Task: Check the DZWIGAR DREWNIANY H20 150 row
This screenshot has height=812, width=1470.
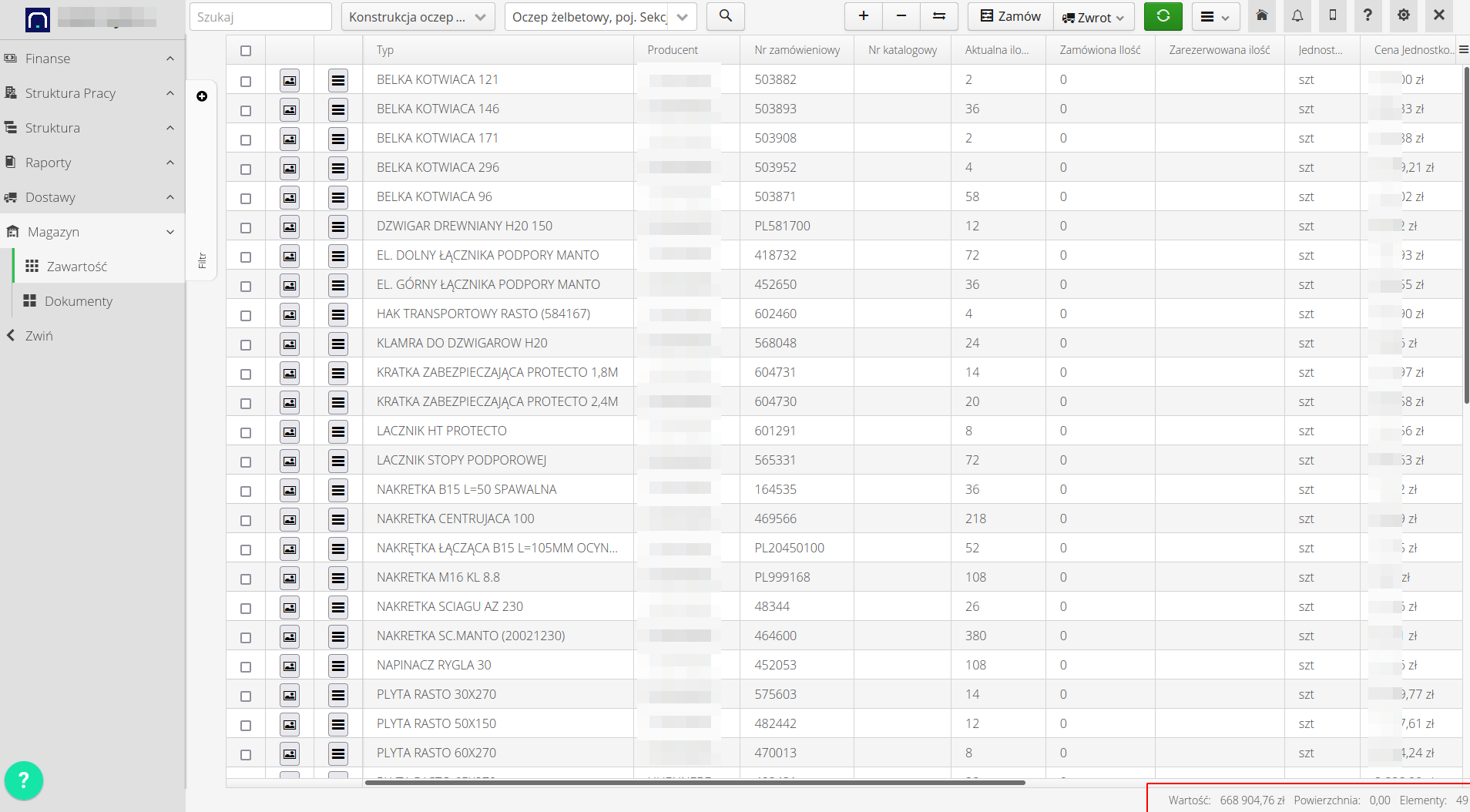Action: (x=246, y=227)
